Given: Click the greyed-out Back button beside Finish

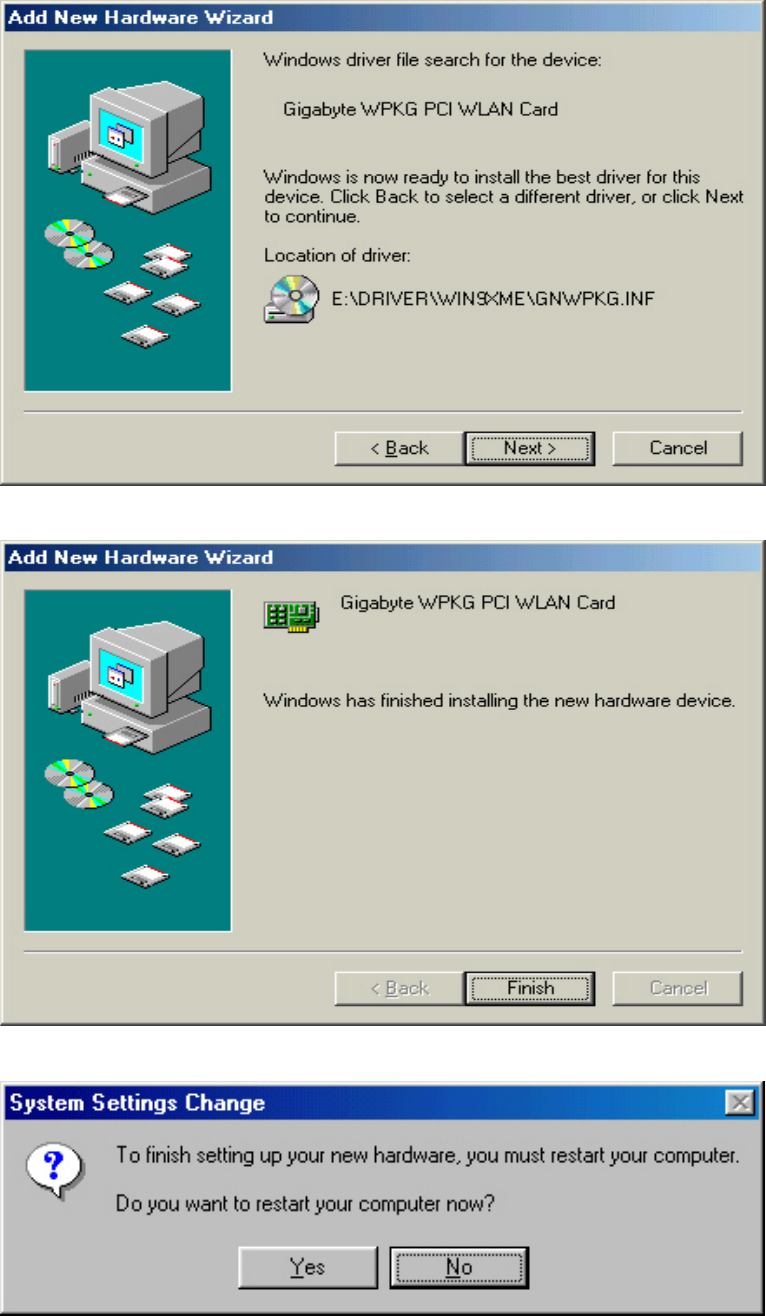Looking at the screenshot, I should pyautogui.click(x=399, y=988).
